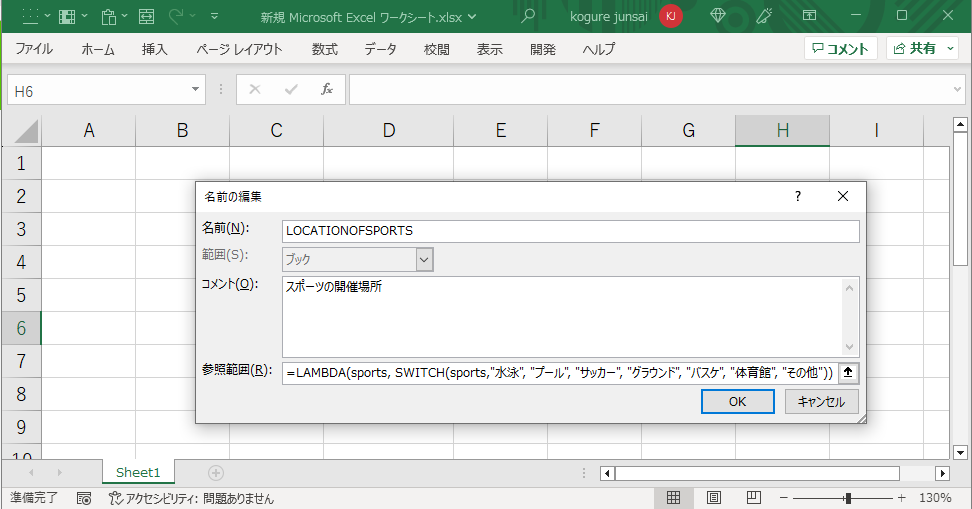Click the diamond Premium icon
Viewport: 972px width, 509px height.
point(718,15)
